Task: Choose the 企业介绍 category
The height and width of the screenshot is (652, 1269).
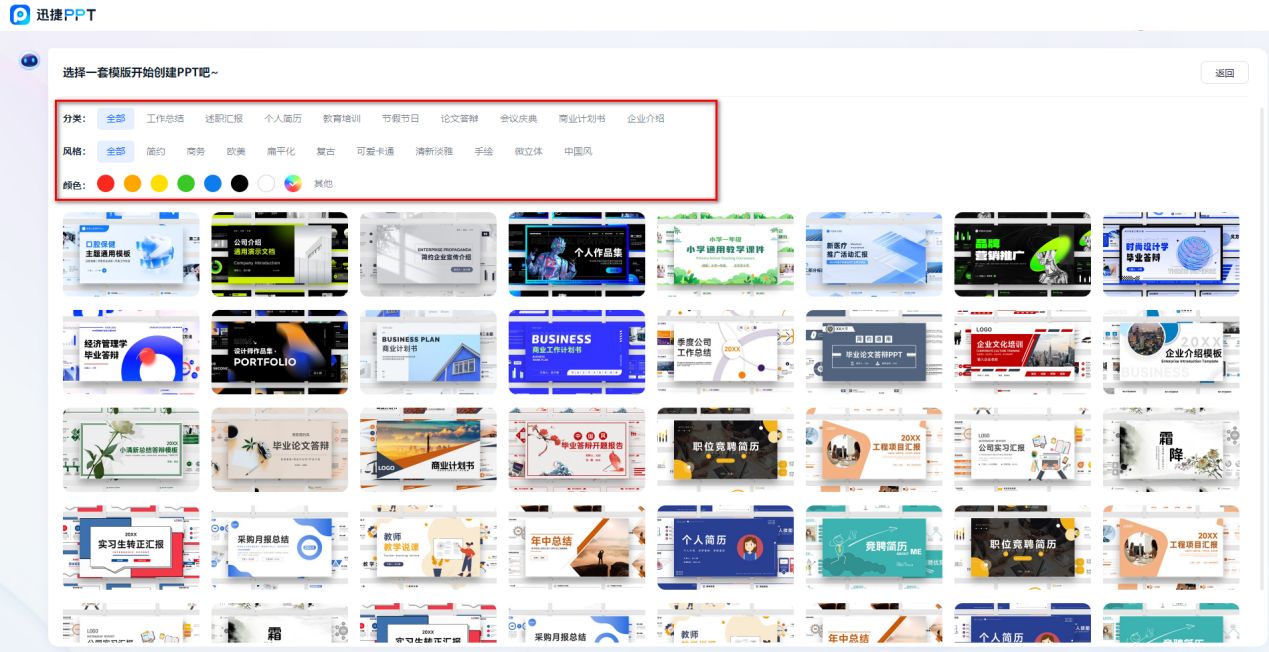Action: [x=646, y=118]
